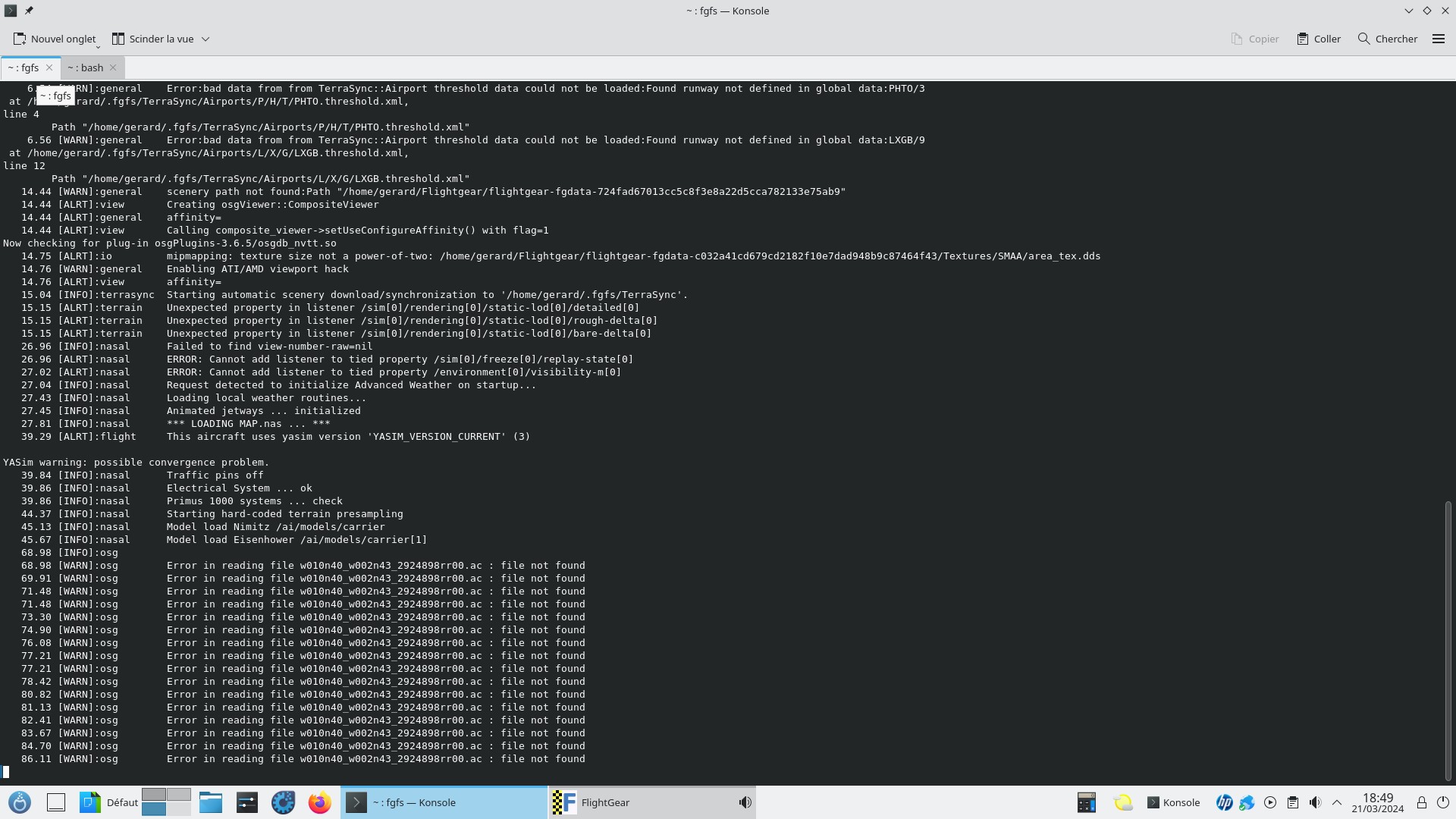Click the terminal vertical scrollbar handle

point(1448,641)
